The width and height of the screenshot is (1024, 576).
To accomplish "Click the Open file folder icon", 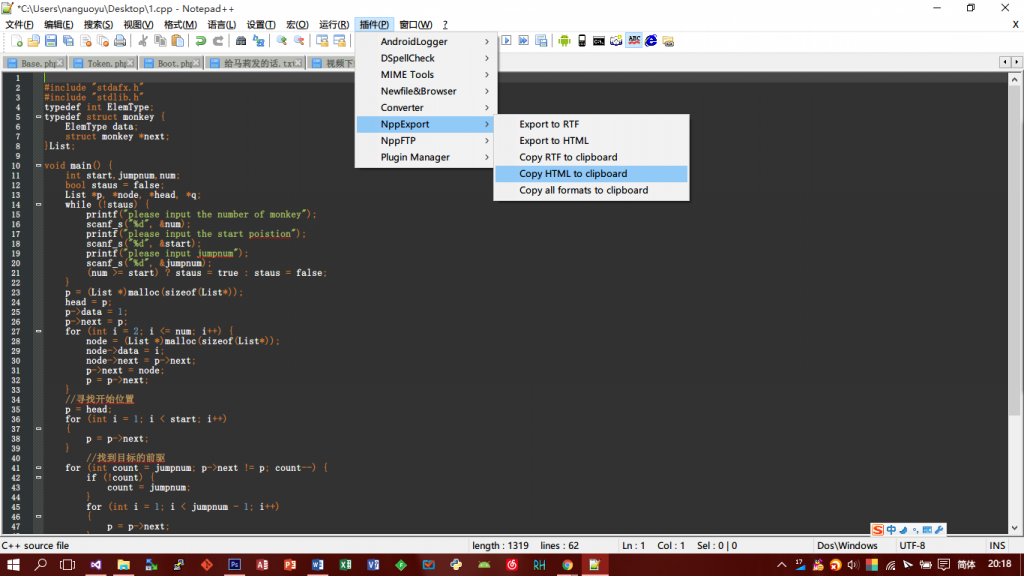I will pyautogui.click(x=33, y=41).
